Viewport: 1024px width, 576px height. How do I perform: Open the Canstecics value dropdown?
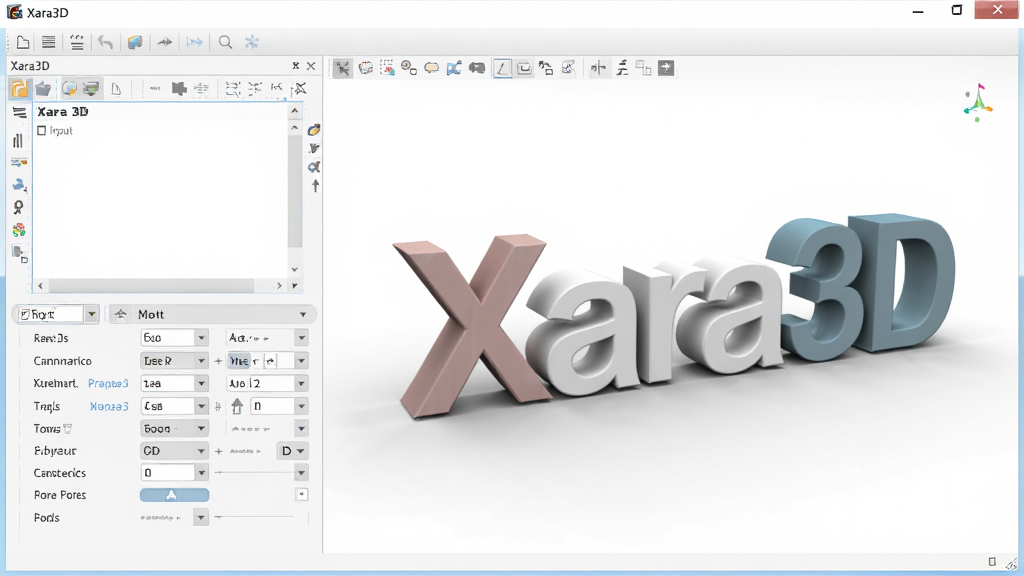[x=201, y=472]
